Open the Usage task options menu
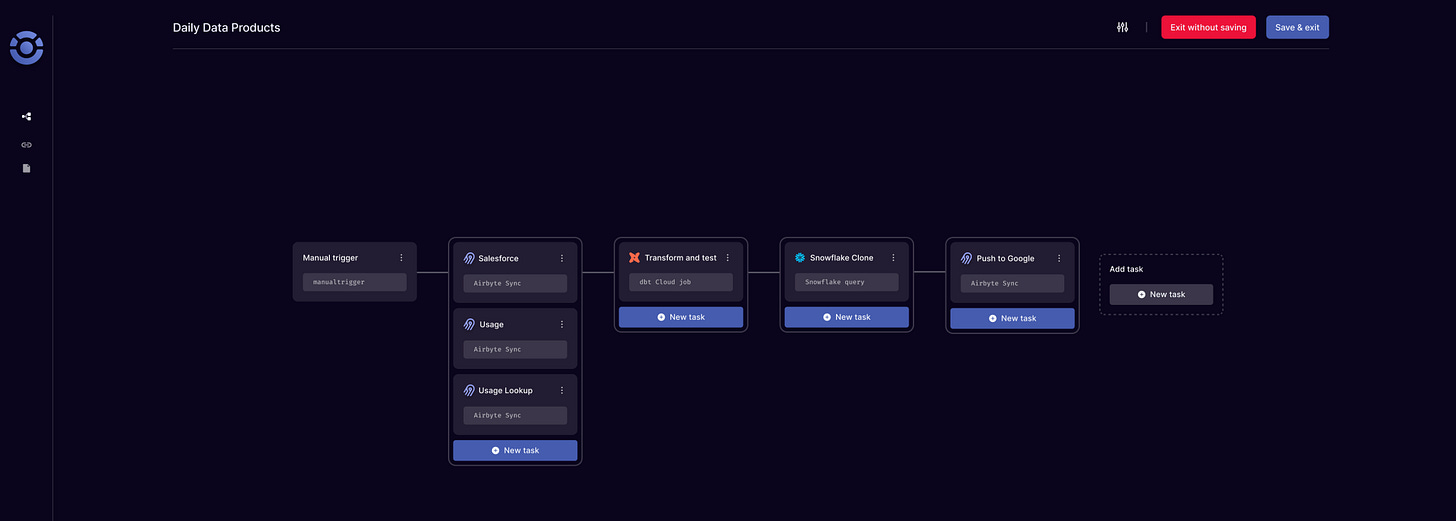 coord(562,324)
